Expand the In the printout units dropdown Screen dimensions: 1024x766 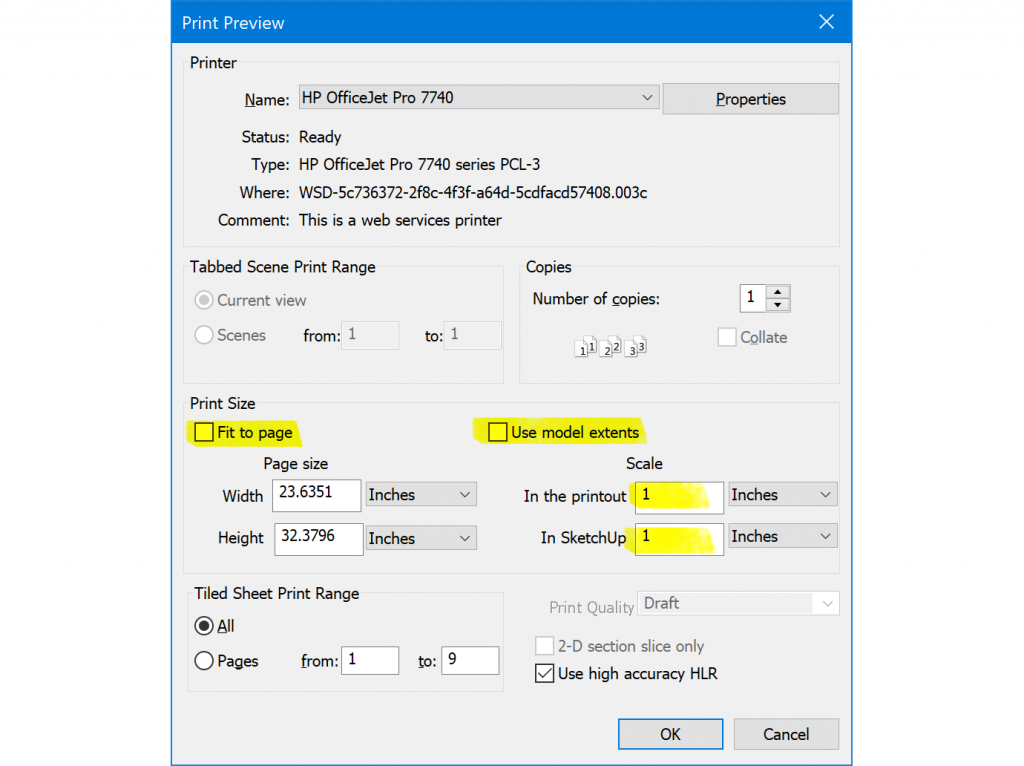point(782,495)
